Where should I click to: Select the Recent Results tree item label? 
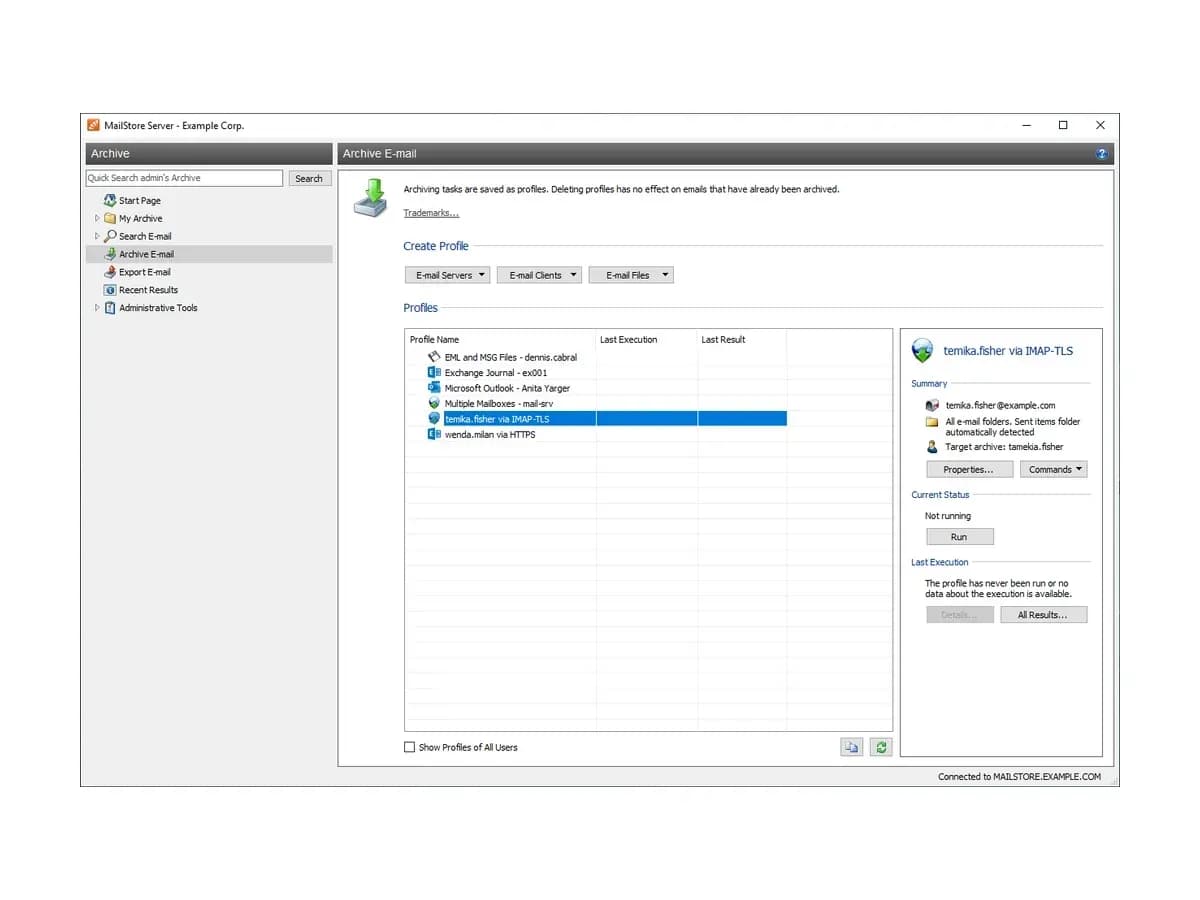[149, 290]
